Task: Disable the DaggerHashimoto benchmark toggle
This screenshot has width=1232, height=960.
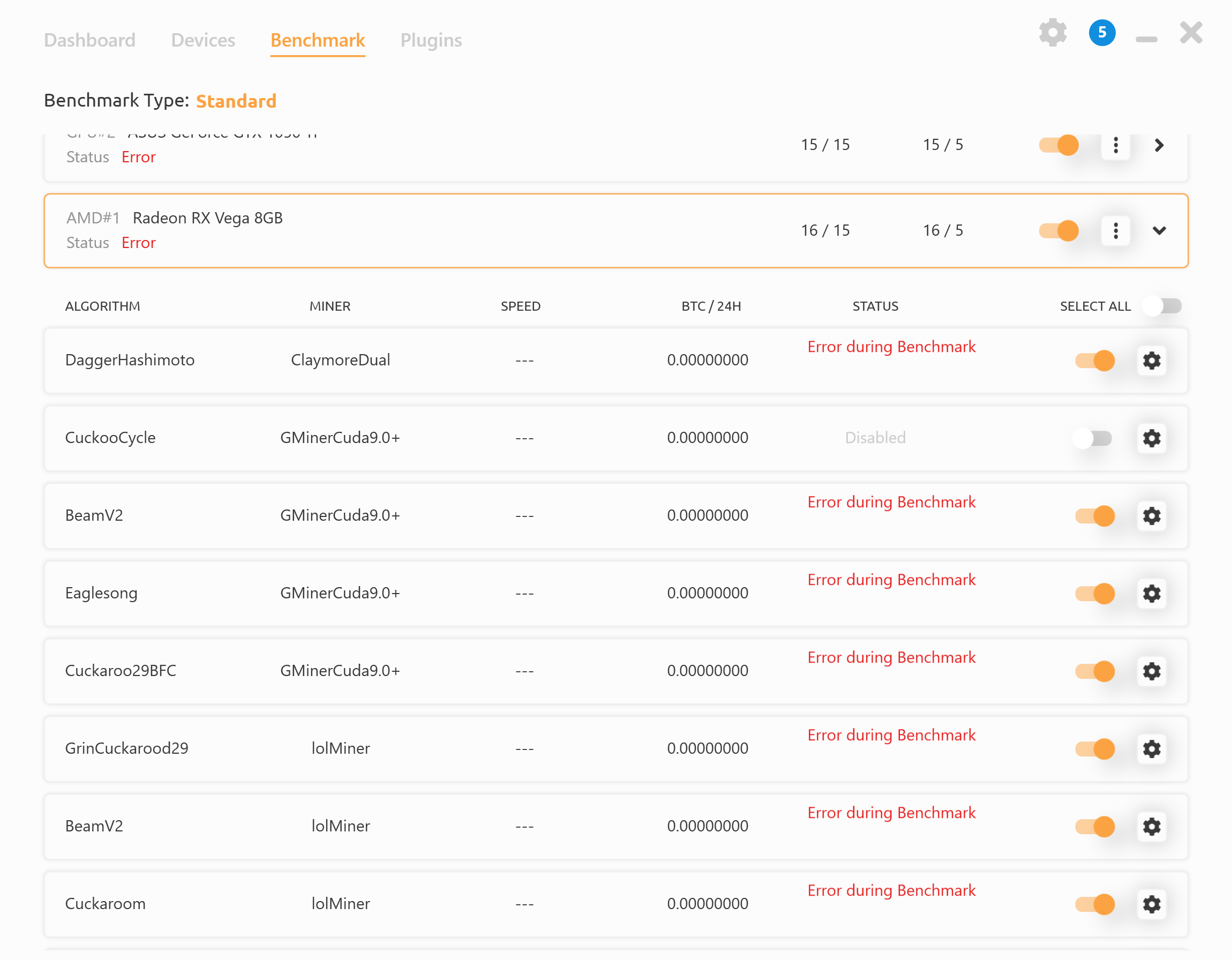Action: pos(1094,361)
